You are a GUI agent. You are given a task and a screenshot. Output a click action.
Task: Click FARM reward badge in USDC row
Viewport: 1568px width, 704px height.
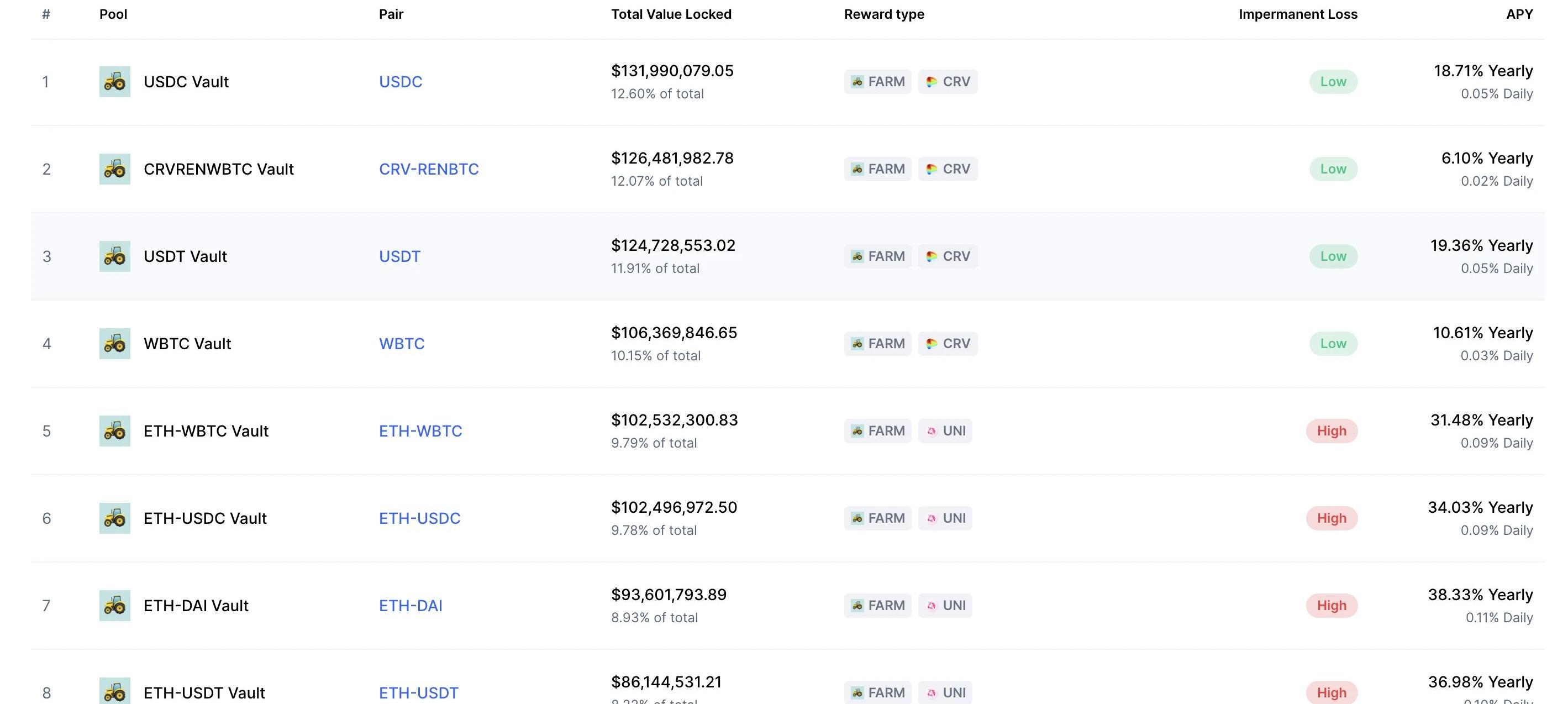[x=877, y=82]
